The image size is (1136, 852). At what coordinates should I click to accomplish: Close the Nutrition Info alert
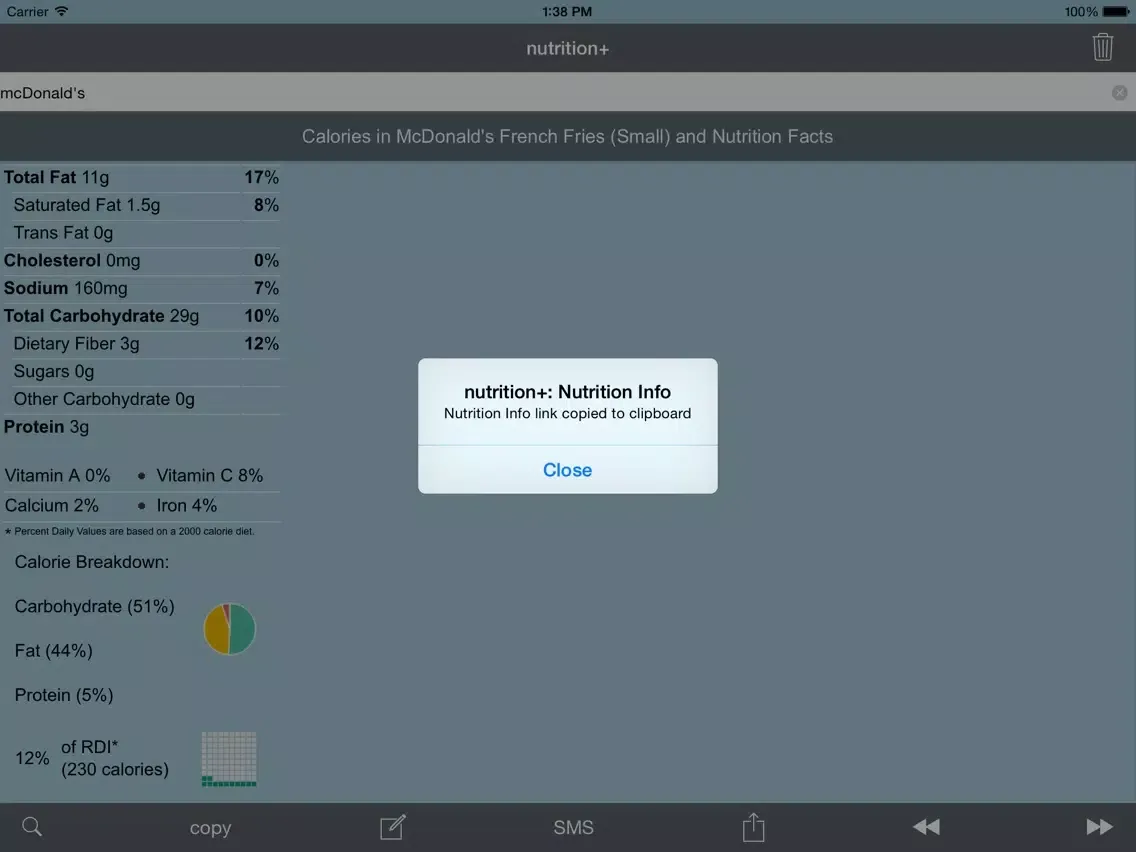click(x=567, y=469)
